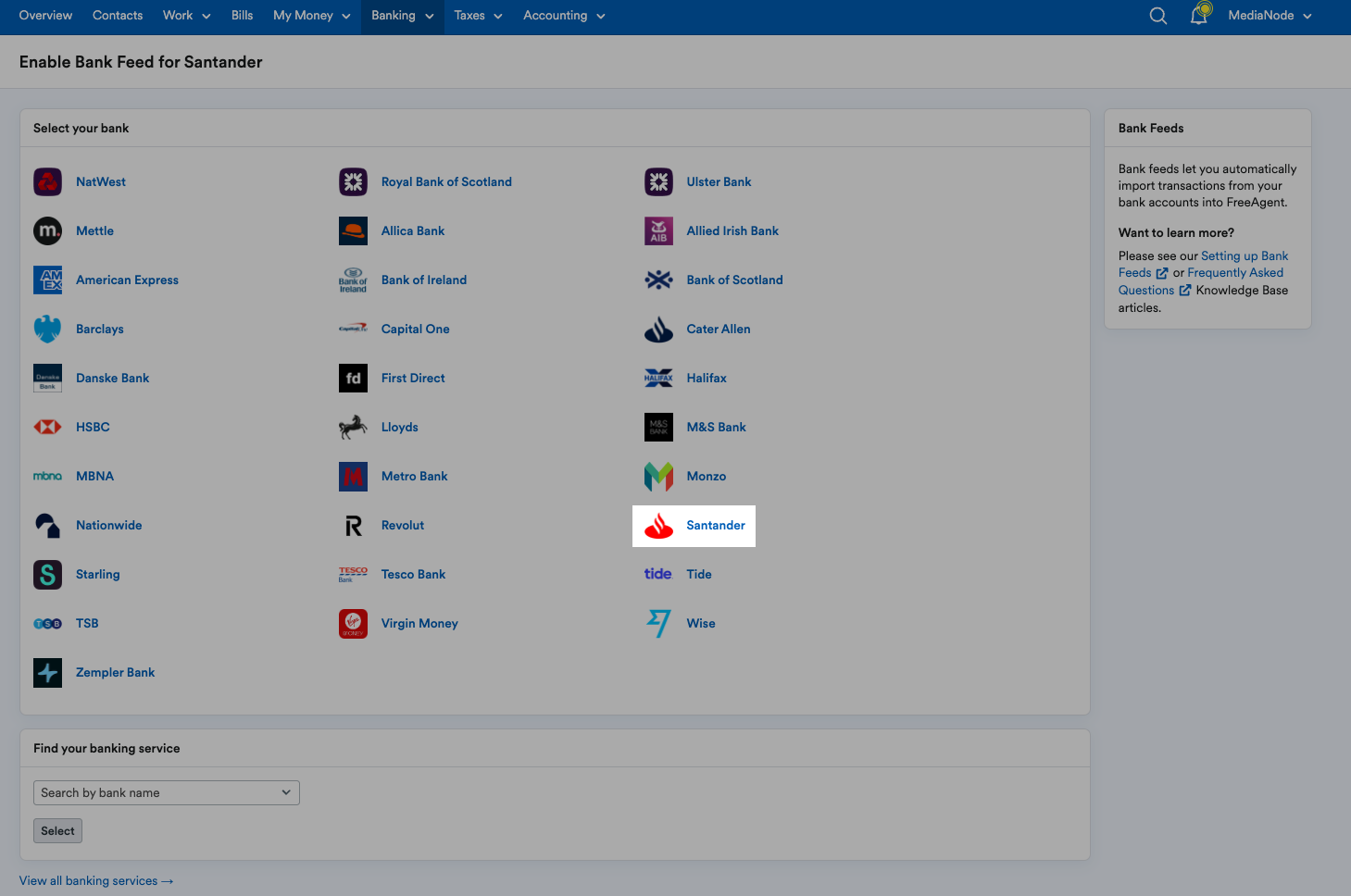Choose the Wise bank link
1351x896 pixels.
coord(701,624)
